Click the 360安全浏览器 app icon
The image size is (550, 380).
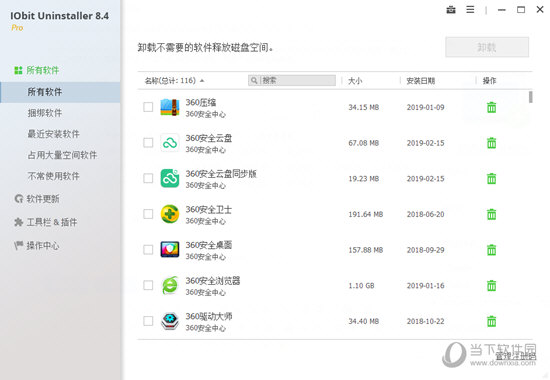[x=170, y=285]
